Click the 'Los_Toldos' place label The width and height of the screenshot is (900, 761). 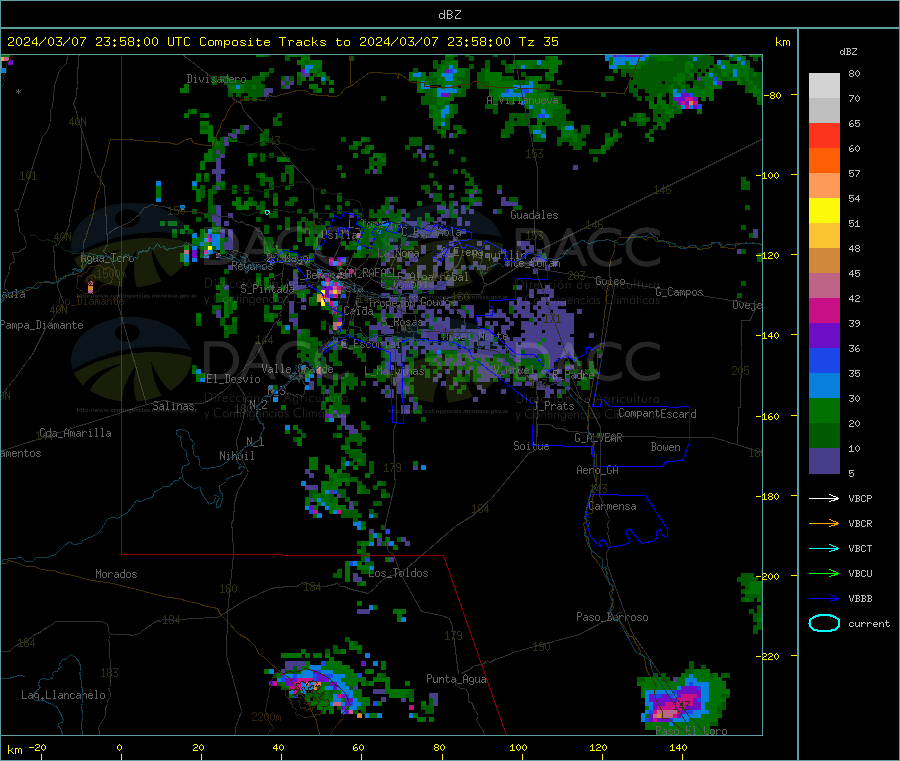398,573
